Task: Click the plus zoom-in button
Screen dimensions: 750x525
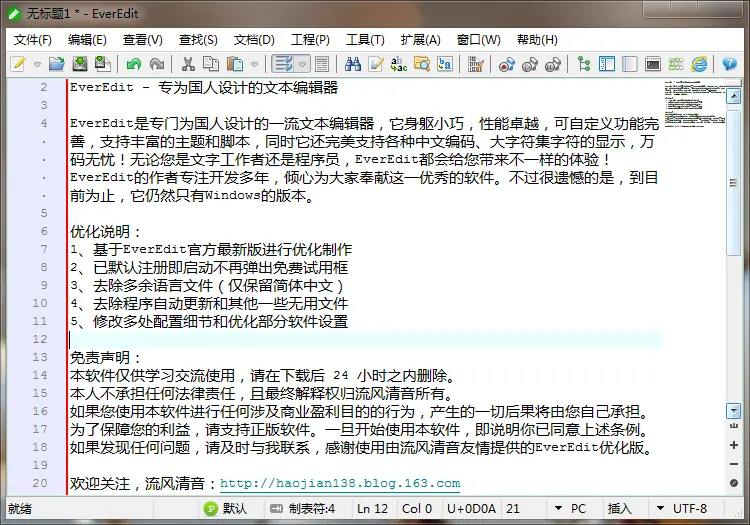Action: pos(733,445)
